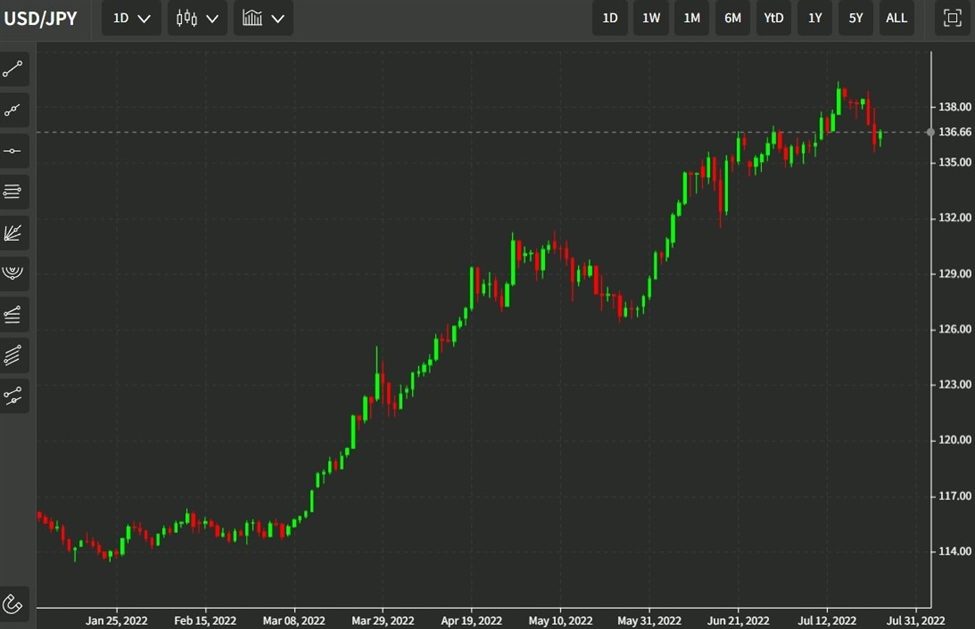Switch to the YtD range tab
The width and height of the screenshot is (975, 629).
(x=773, y=17)
